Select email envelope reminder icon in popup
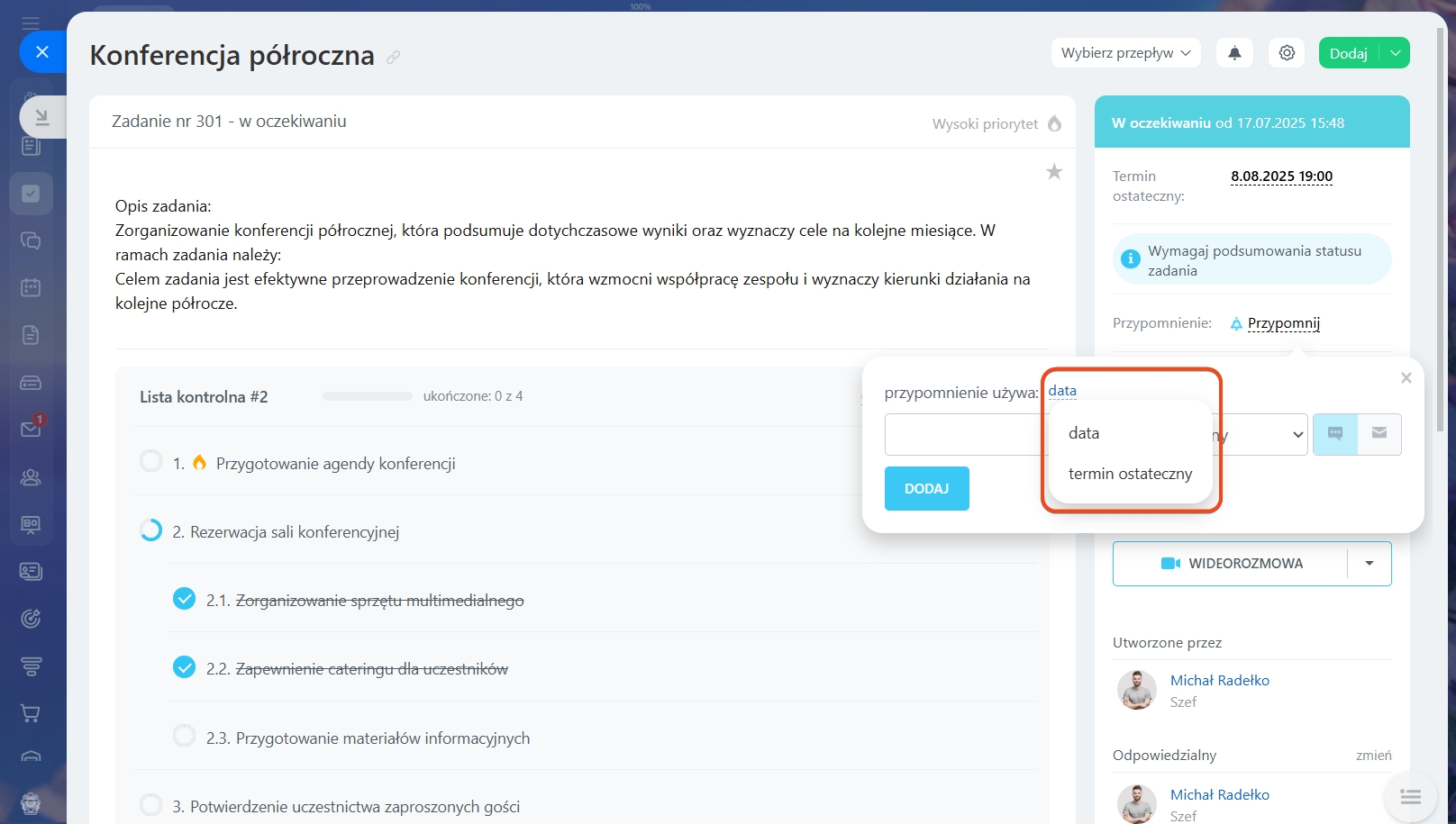Screen dimensions: 1456x824 coord(1379,434)
